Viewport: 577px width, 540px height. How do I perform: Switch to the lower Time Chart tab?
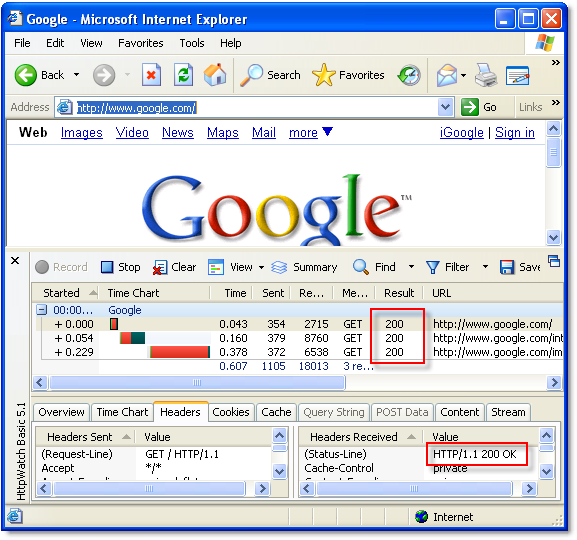coord(122,412)
